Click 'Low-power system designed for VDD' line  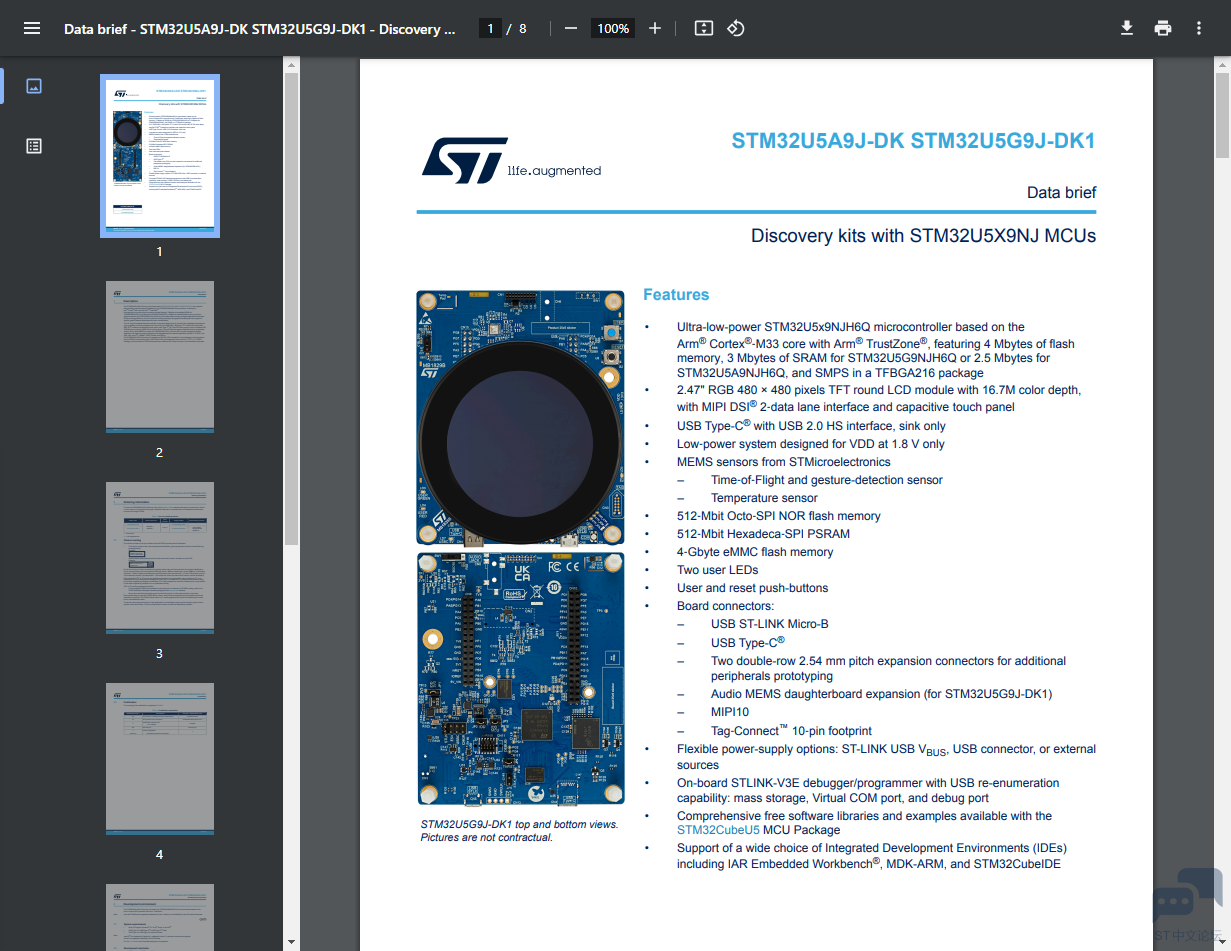pyautogui.click(x=810, y=444)
